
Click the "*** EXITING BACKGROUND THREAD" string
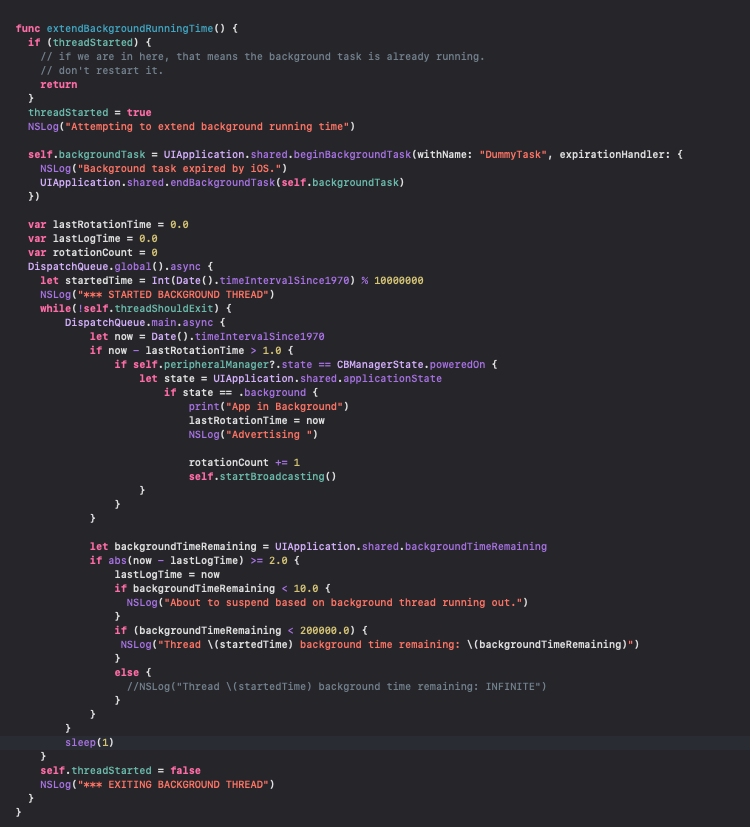(170, 785)
